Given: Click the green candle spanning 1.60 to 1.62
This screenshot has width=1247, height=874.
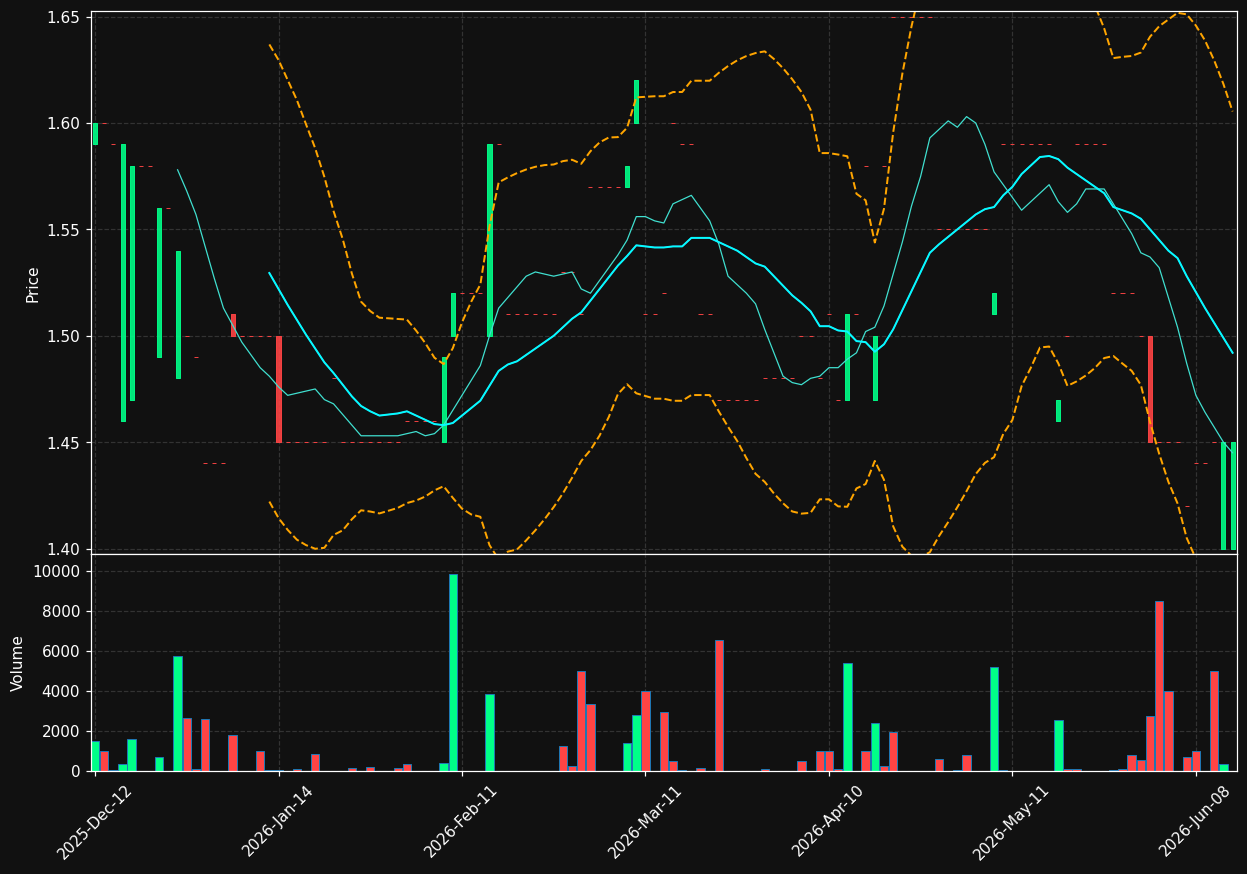Looking at the screenshot, I should 636,102.
